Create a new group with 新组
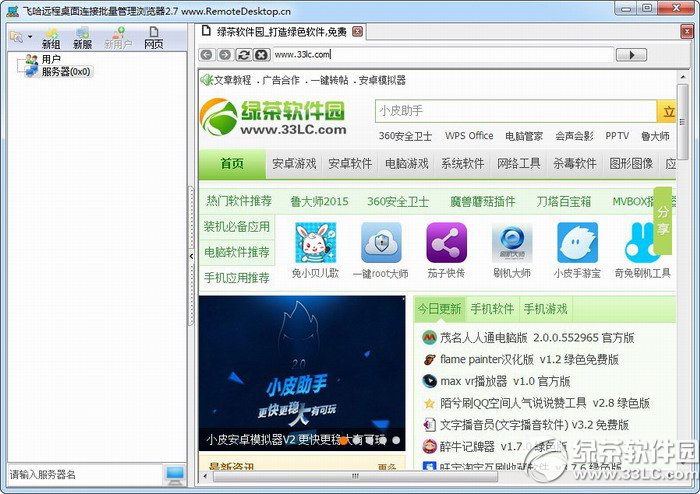Screen dimensions: 700x494 [x=51, y=38]
